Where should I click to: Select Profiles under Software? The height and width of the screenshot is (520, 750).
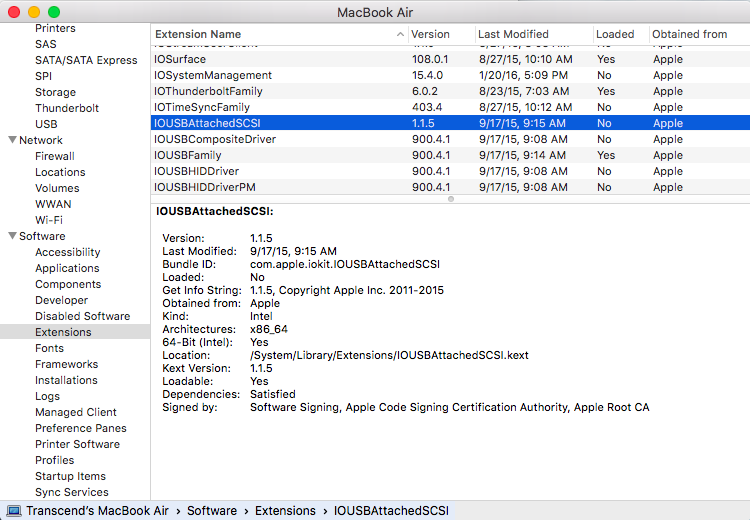tap(55, 460)
